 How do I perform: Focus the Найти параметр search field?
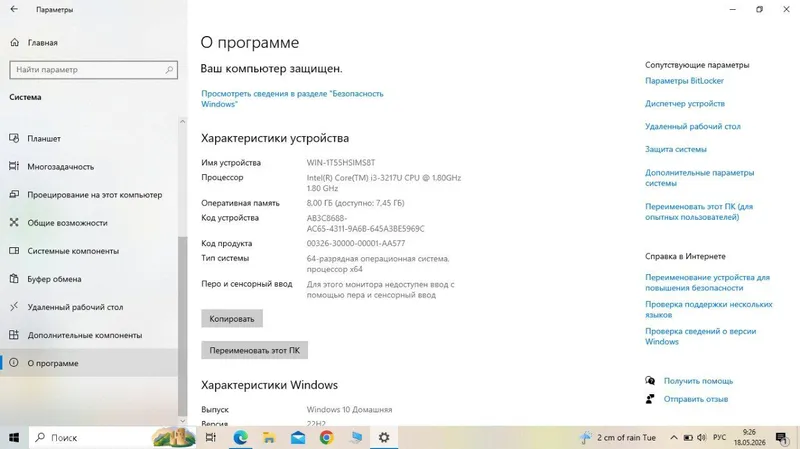click(x=93, y=69)
